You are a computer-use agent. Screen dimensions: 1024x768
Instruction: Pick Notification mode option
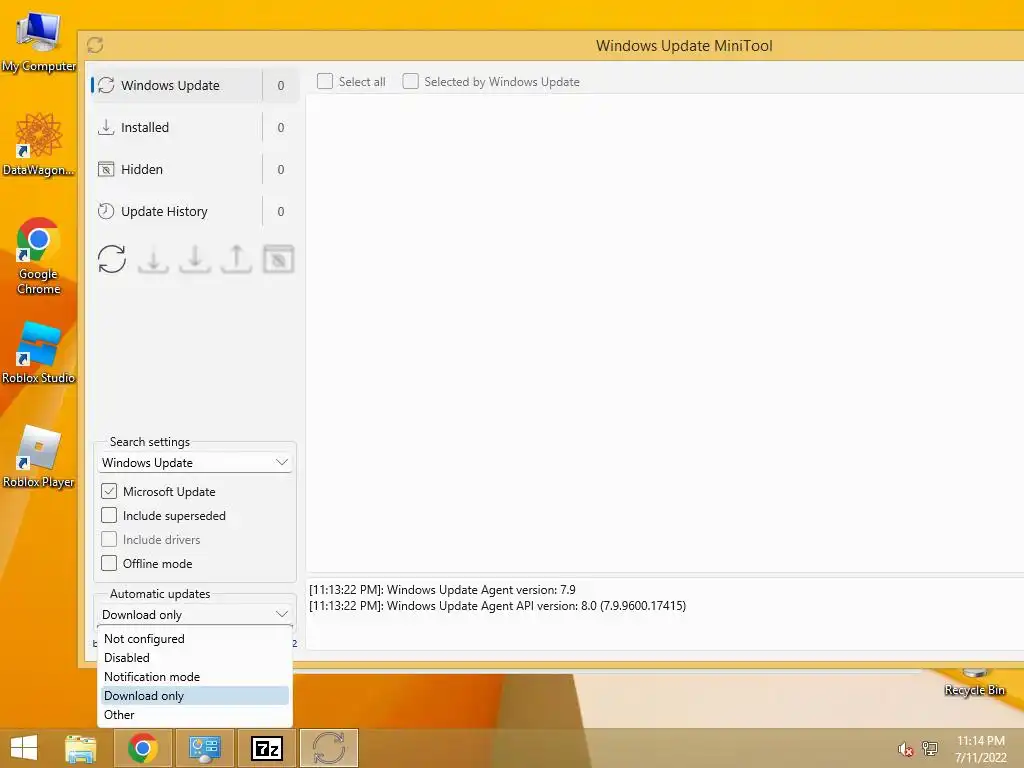(195, 677)
